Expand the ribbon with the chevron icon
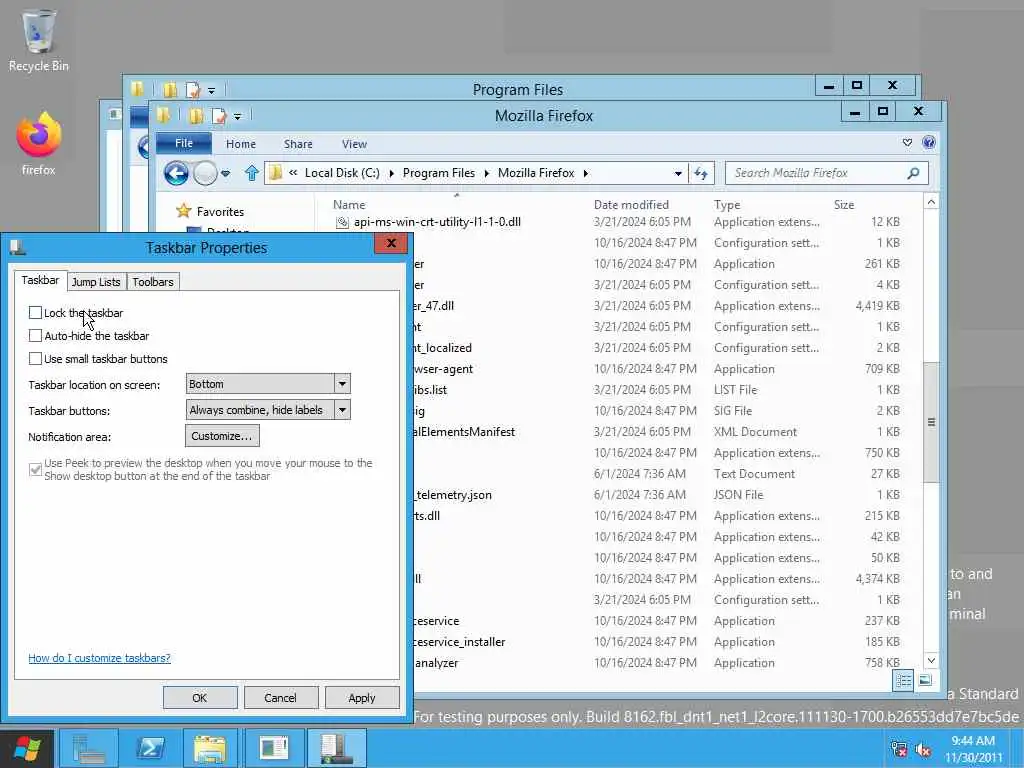 tap(907, 142)
